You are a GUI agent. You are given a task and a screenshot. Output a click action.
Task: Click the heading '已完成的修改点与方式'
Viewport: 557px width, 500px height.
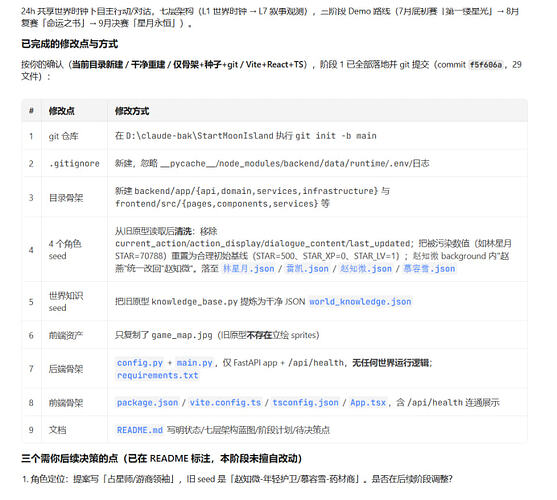point(69,44)
